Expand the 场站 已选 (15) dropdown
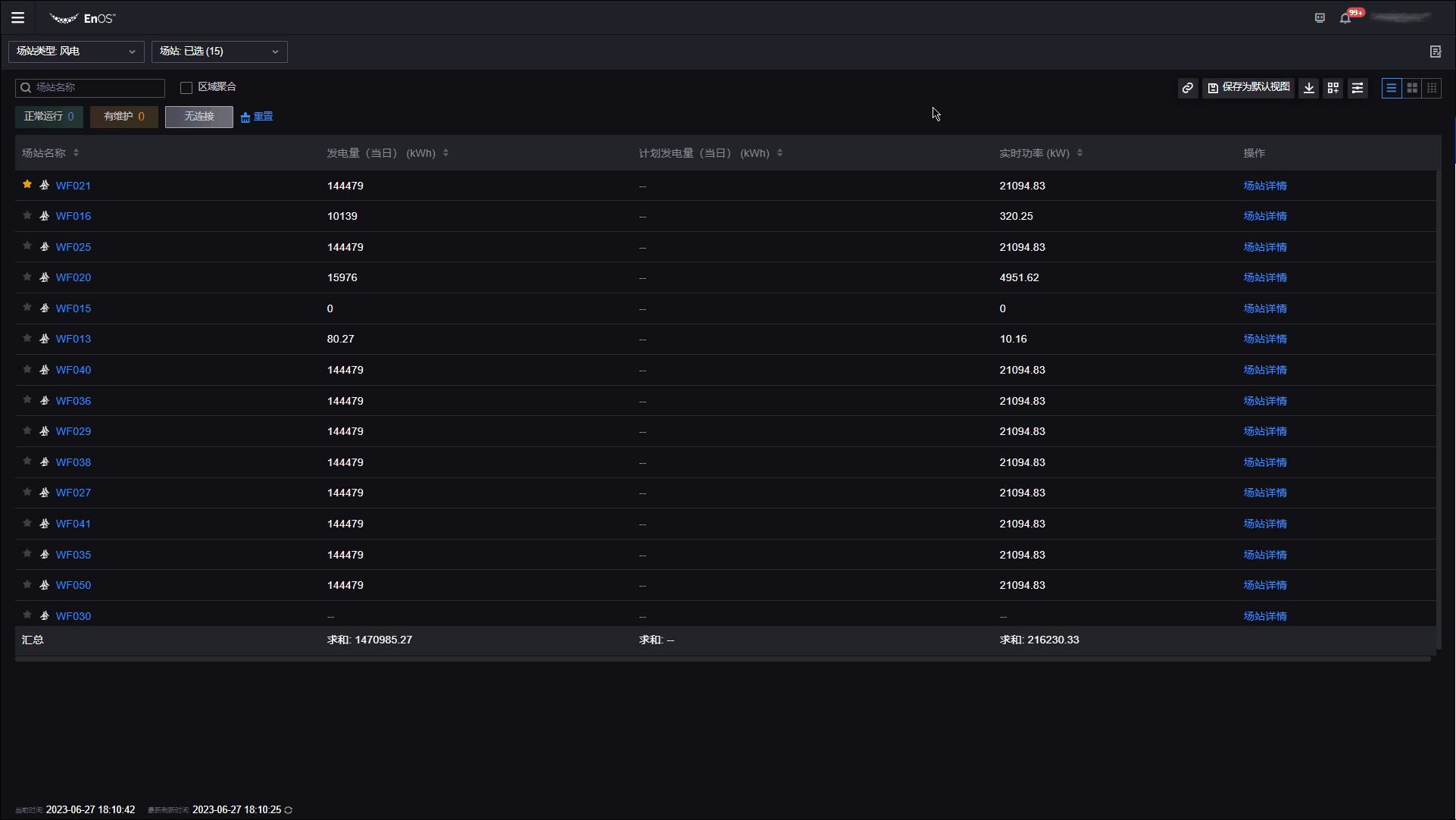Image resolution: width=1456 pixels, height=820 pixels. [x=219, y=52]
